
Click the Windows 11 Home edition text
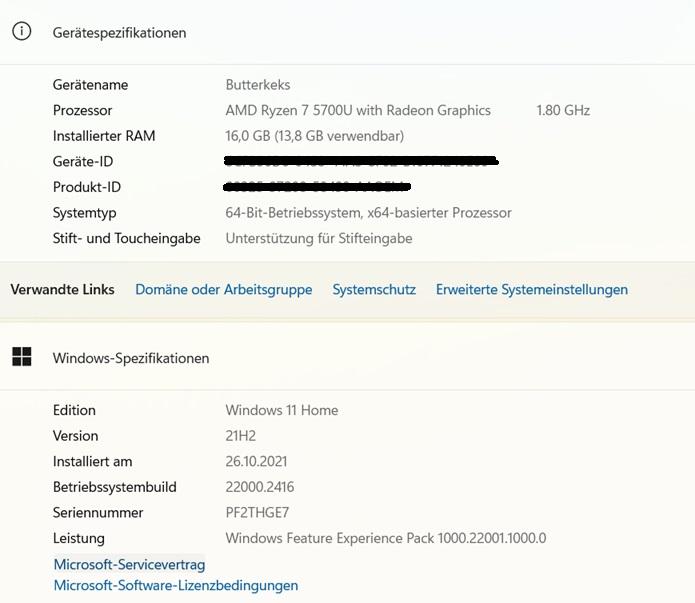click(x=281, y=410)
